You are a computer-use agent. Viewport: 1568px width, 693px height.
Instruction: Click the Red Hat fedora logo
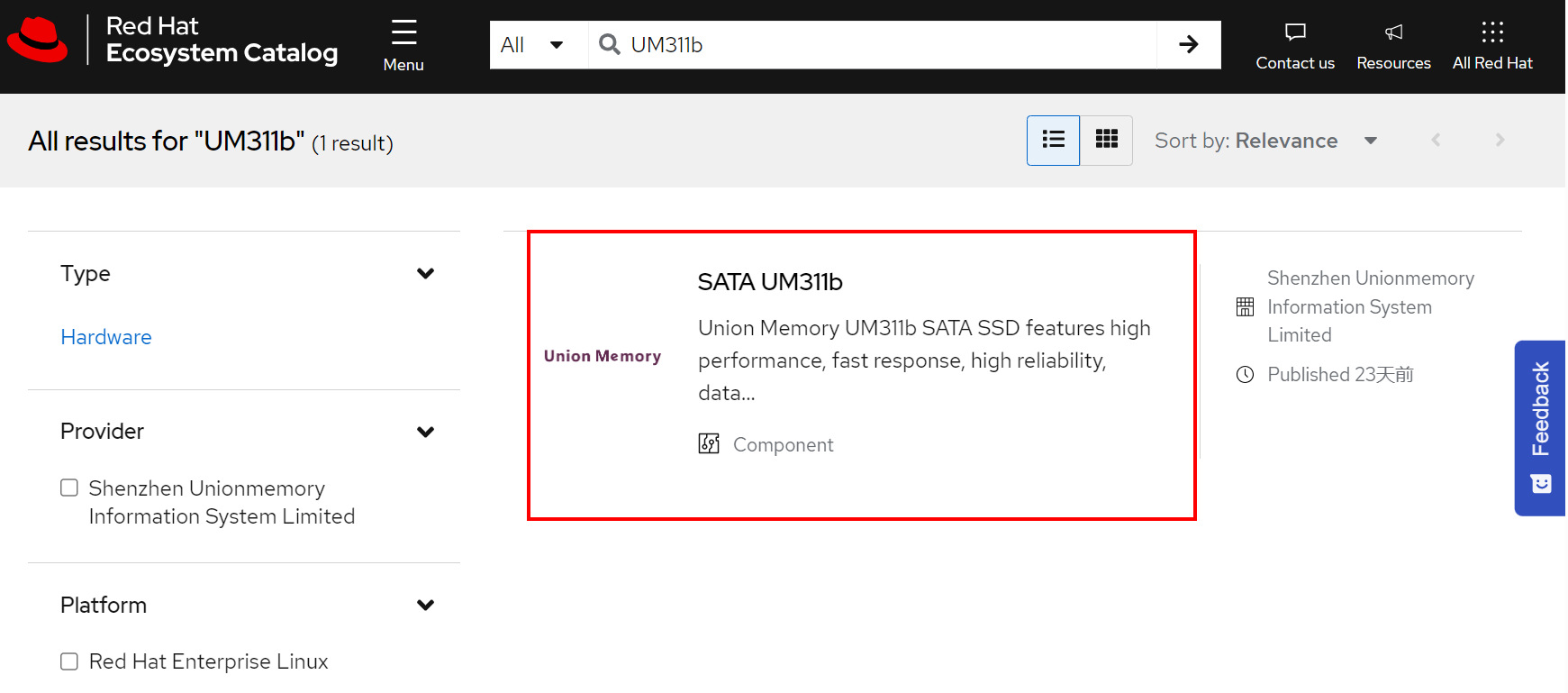coord(38,41)
